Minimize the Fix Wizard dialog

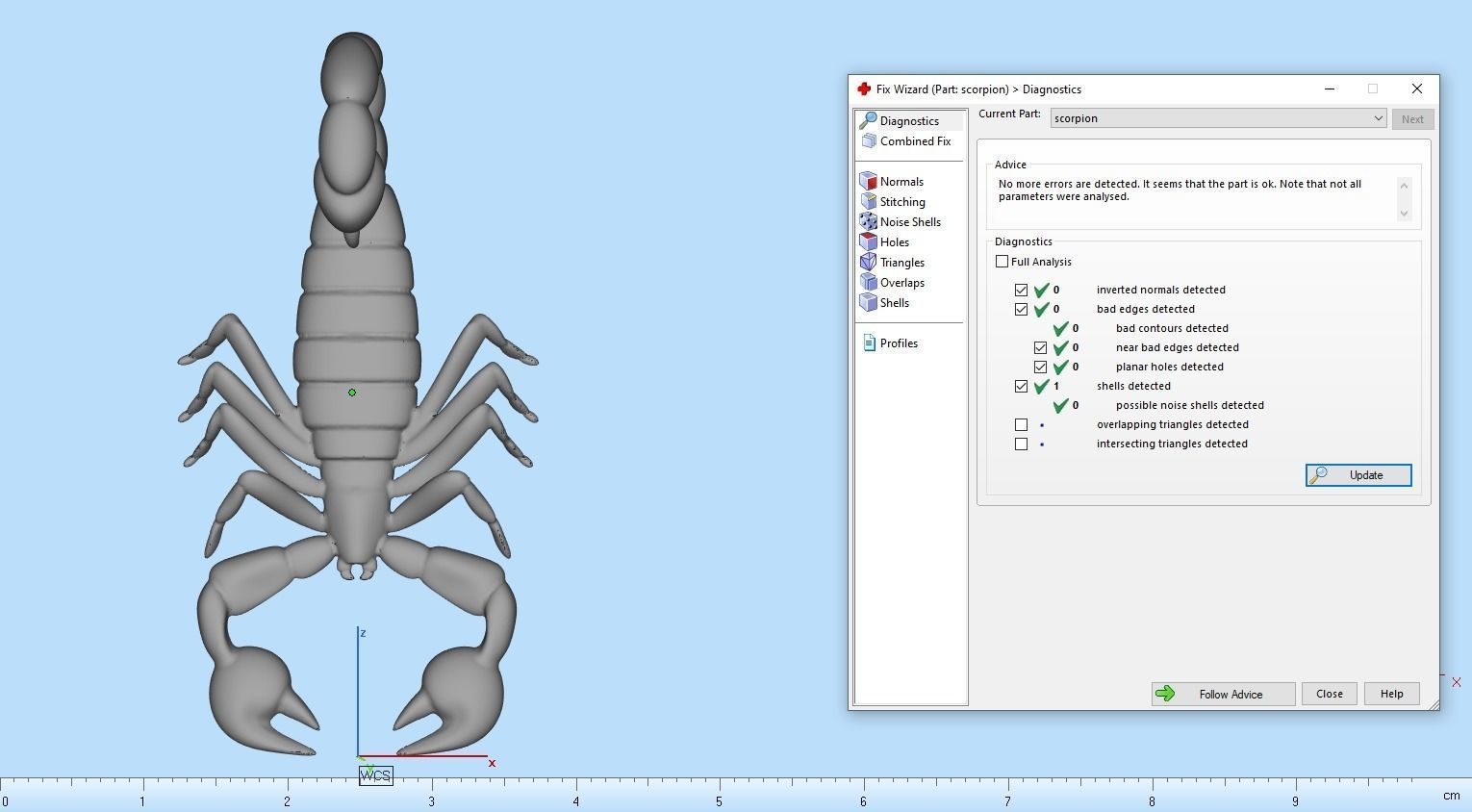[1330, 89]
